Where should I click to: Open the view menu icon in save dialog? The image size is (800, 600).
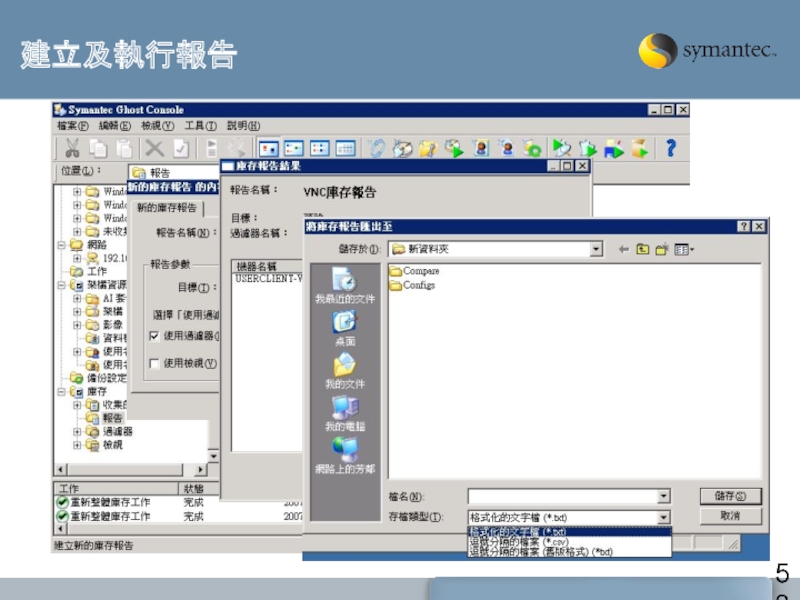point(684,249)
